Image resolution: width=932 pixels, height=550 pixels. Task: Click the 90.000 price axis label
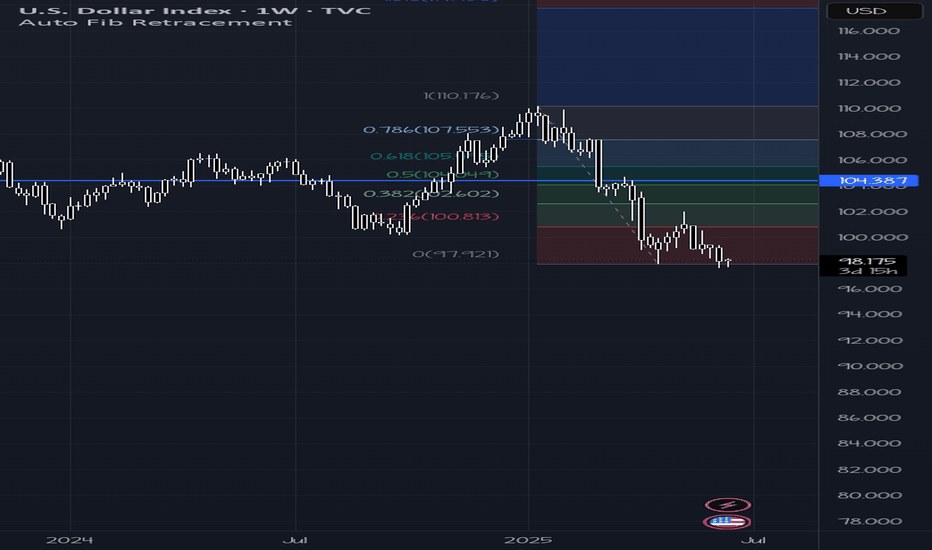(x=870, y=366)
